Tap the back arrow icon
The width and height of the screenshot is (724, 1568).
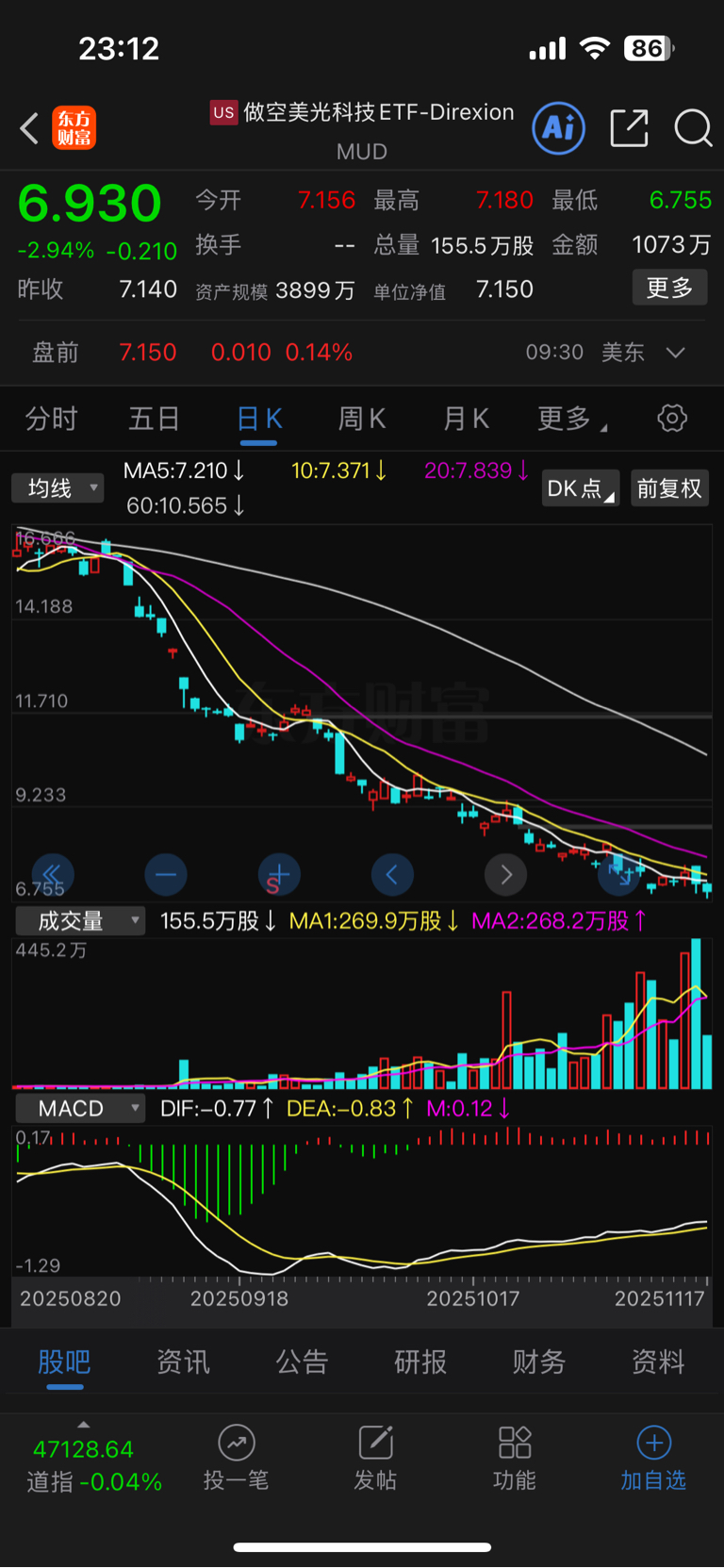pyautogui.click(x=29, y=128)
